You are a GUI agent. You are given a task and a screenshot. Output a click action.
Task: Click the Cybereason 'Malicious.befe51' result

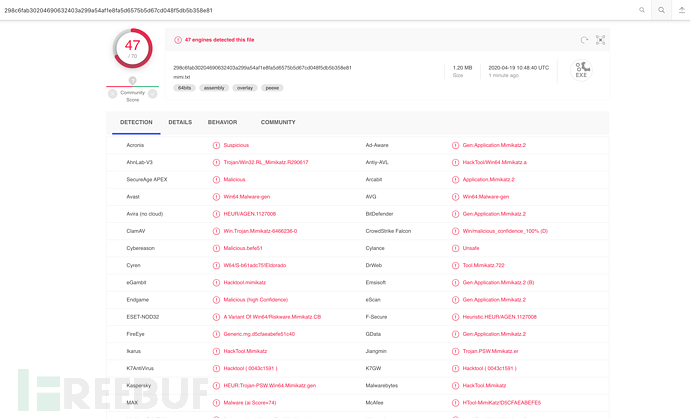242,248
